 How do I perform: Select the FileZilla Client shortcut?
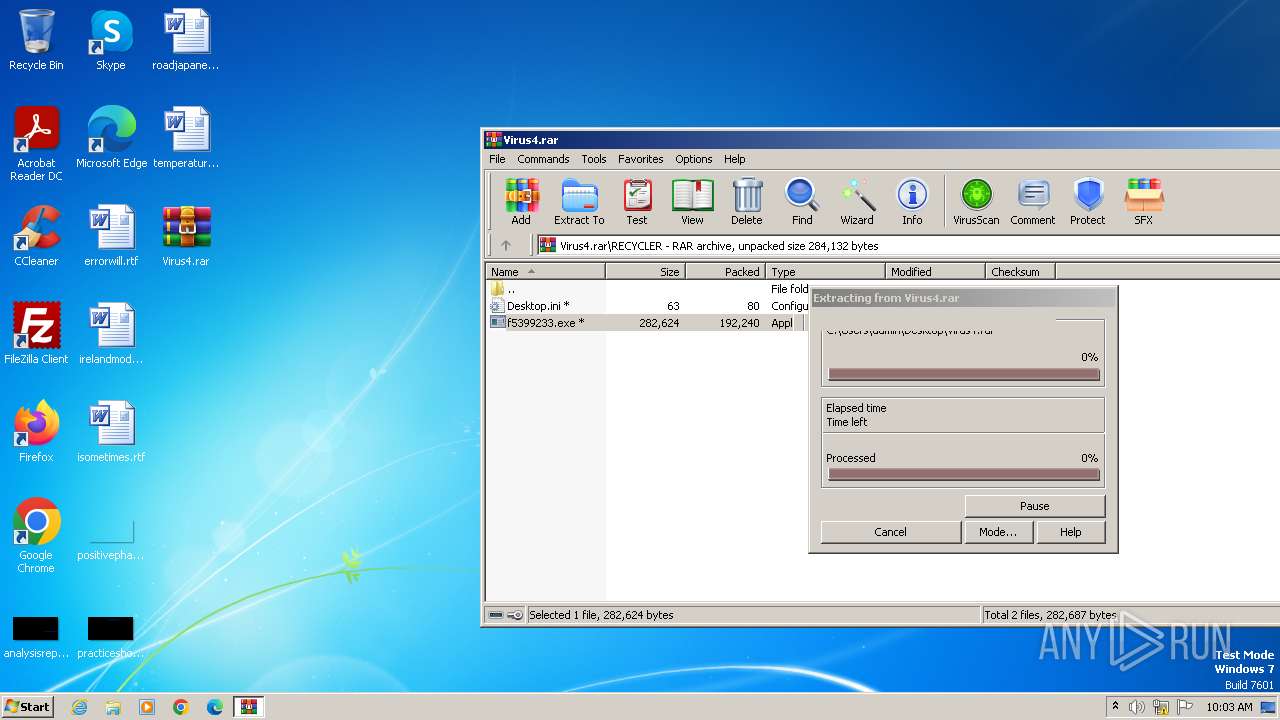pyautogui.click(x=36, y=334)
